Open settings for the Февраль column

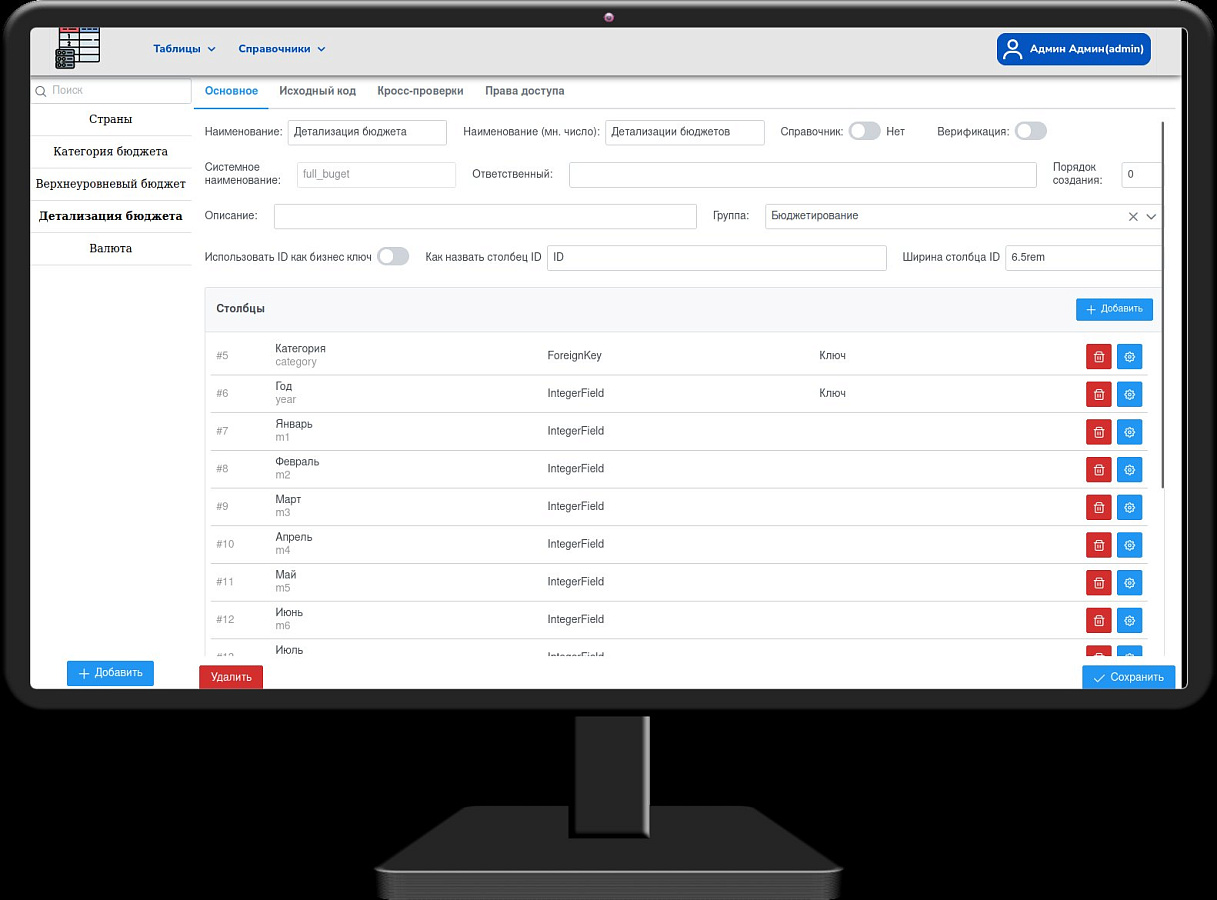(x=1130, y=470)
